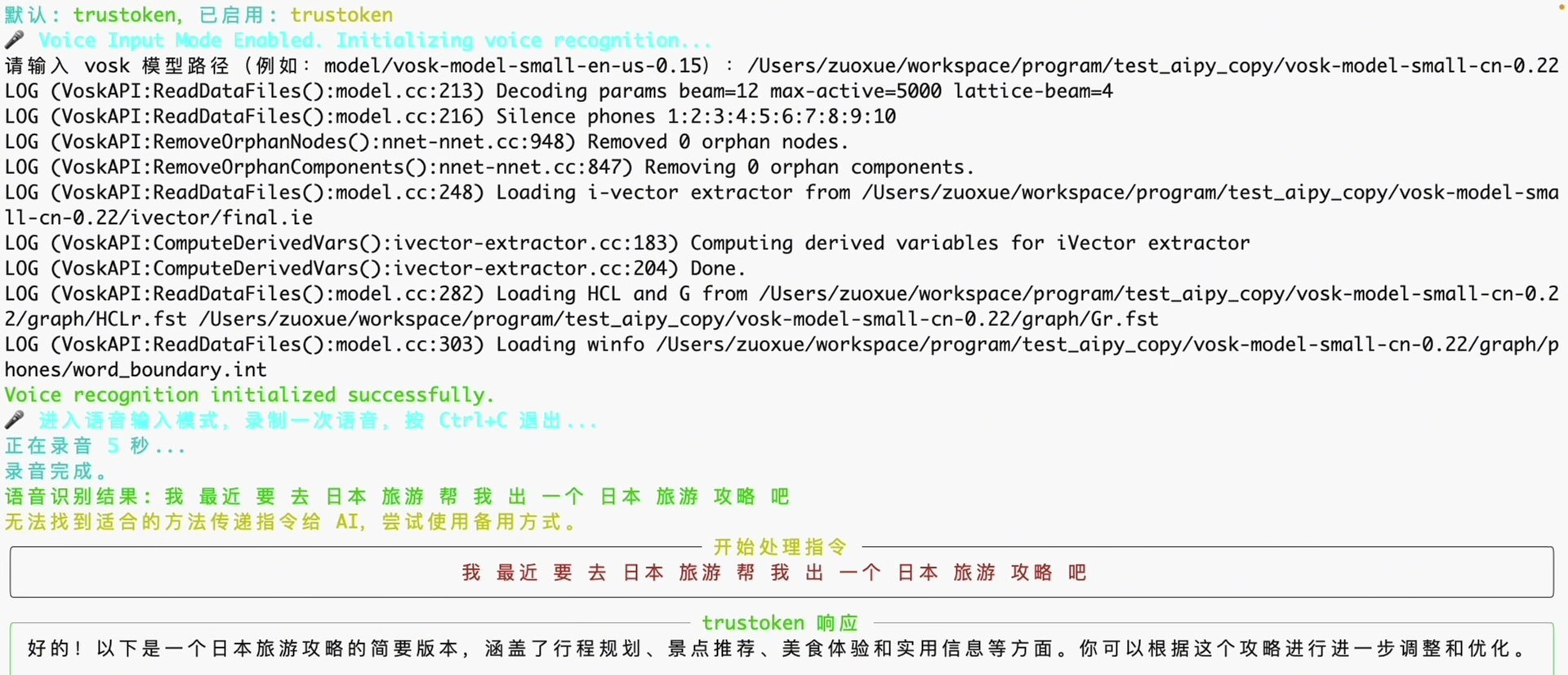Click the orange dot in top-right corner
The image size is (1568, 675).
pos(1562,7)
